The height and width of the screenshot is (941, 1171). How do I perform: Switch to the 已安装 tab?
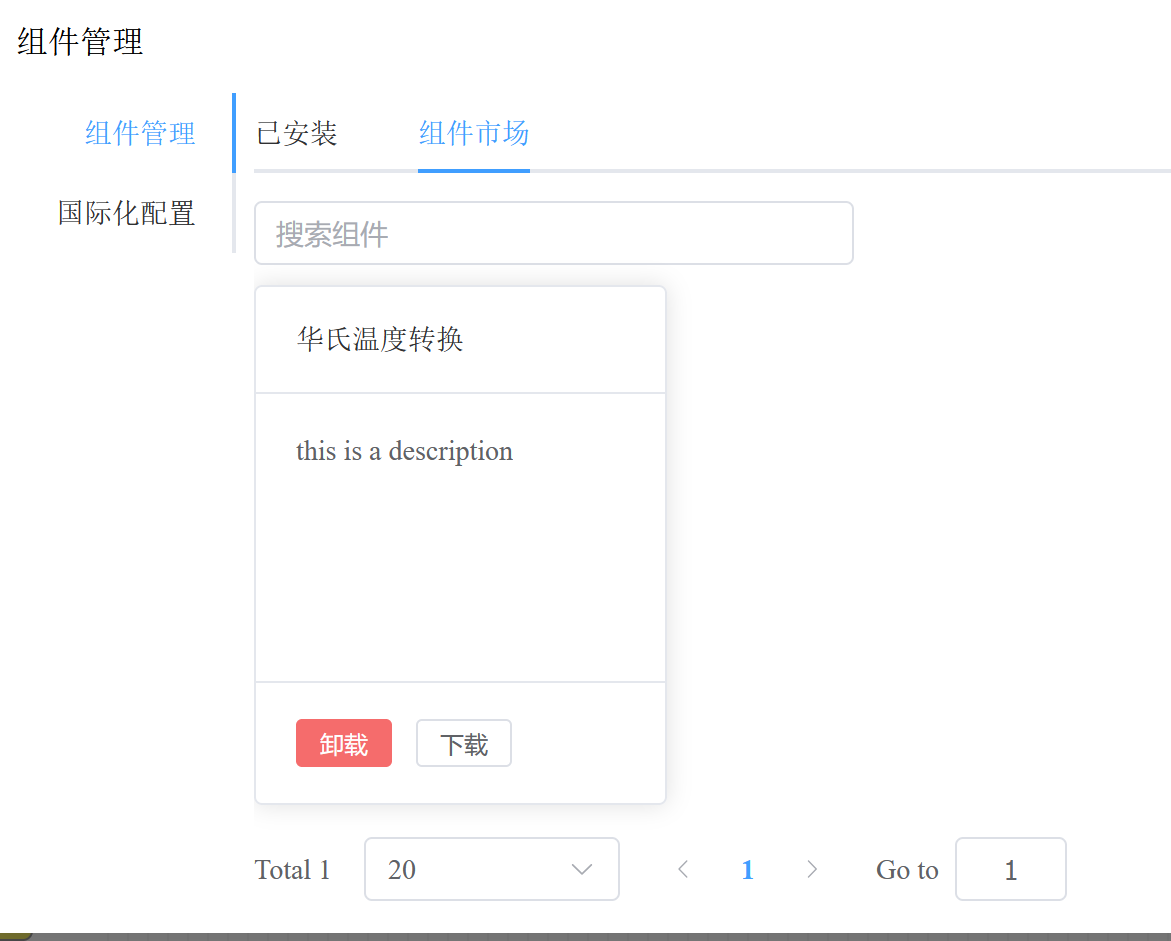[297, 133]
